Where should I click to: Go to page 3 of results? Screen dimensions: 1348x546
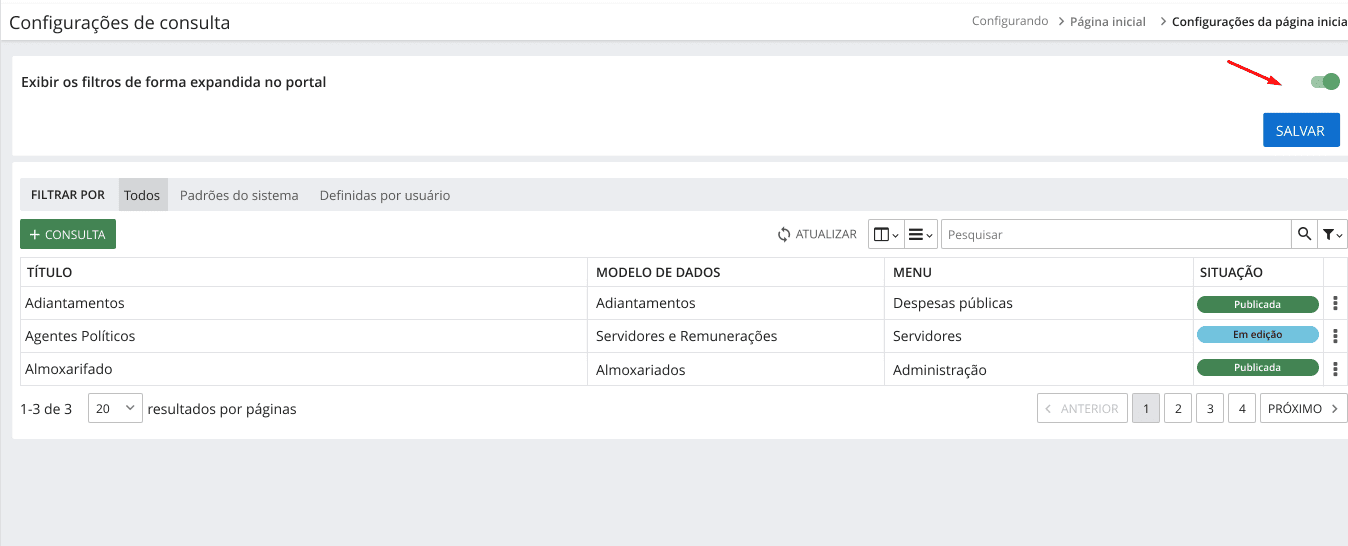(1210, 409)
